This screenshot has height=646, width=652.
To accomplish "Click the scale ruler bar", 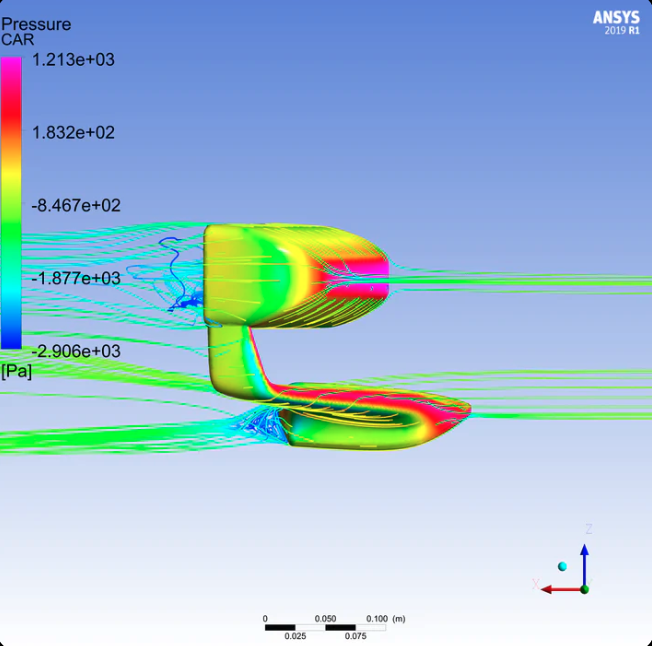I will [x=325, y=627].
